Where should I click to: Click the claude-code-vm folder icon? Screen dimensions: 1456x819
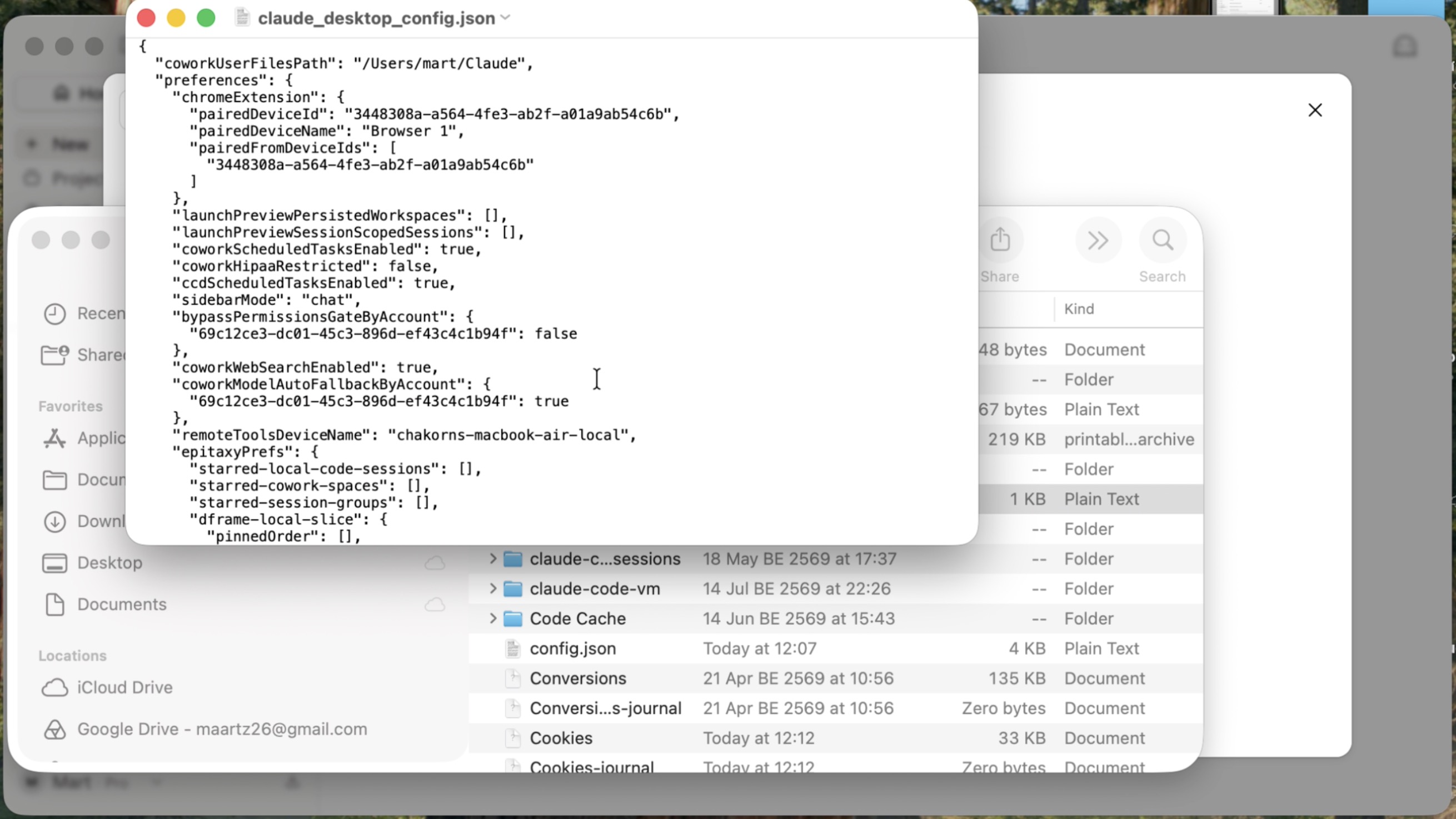pyautogui.click(x=512, y=589)
